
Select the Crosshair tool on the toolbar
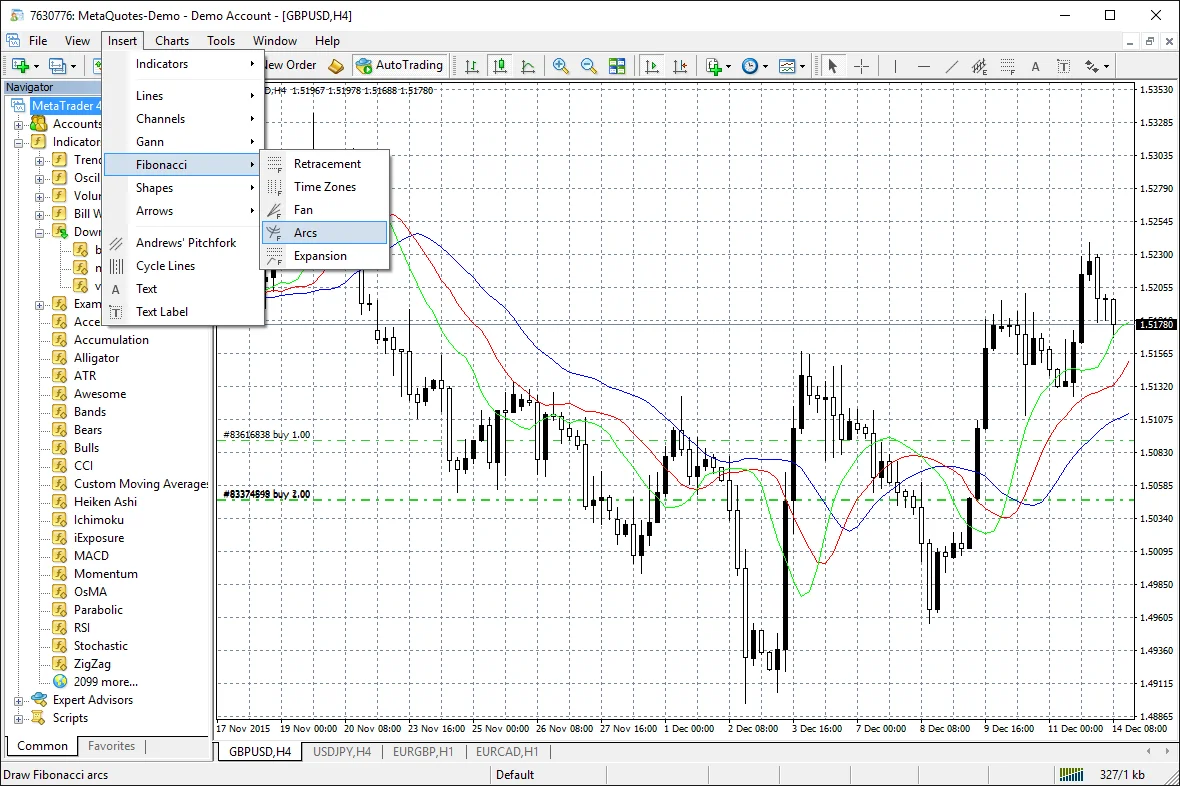pyautogui.click(x=861, y=65)
